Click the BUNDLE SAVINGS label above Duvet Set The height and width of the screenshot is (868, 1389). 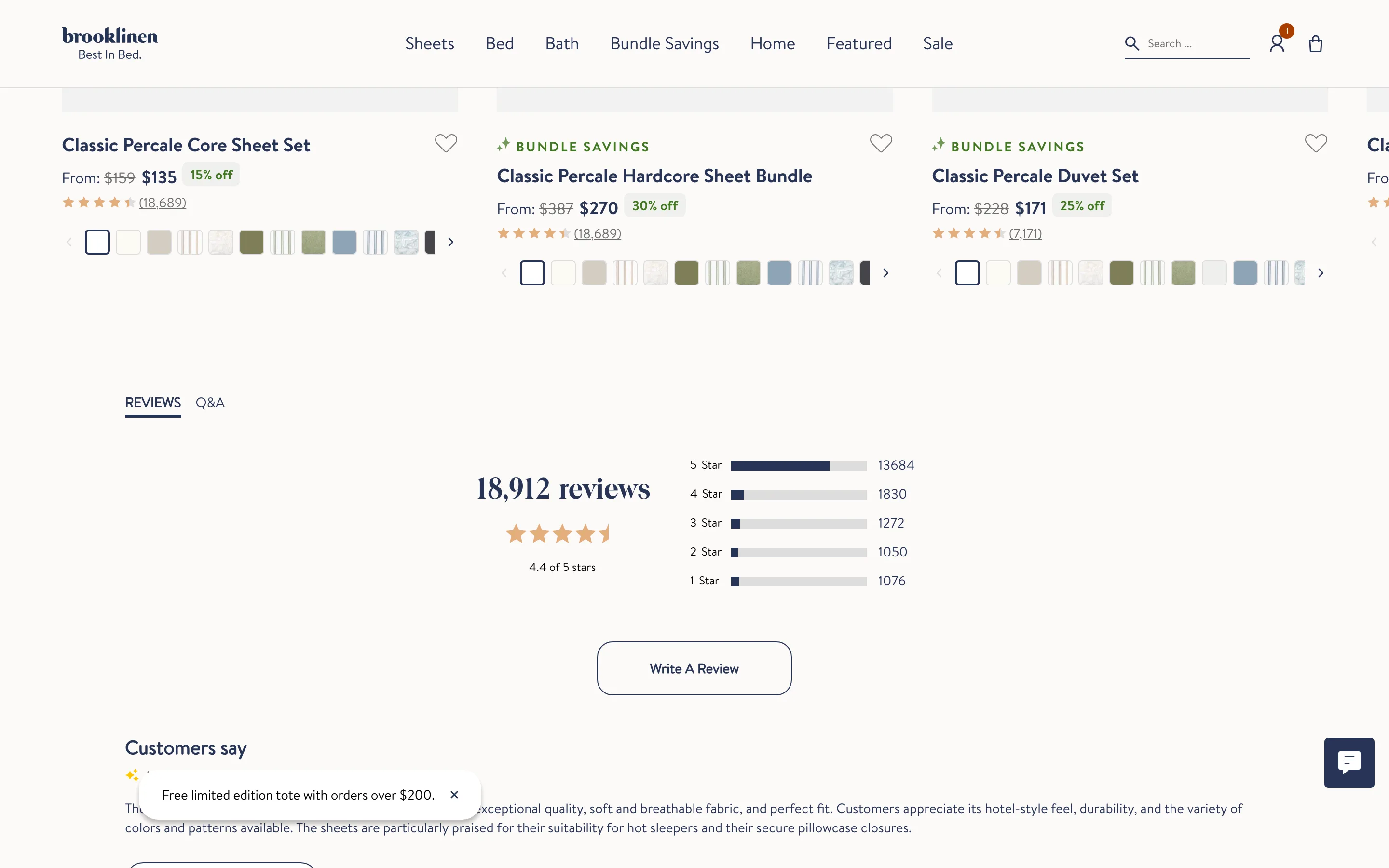point(1018,147)
